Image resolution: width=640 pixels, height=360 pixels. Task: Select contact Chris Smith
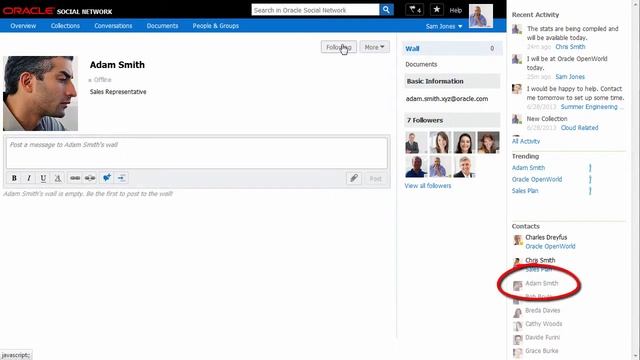(540, 260)
